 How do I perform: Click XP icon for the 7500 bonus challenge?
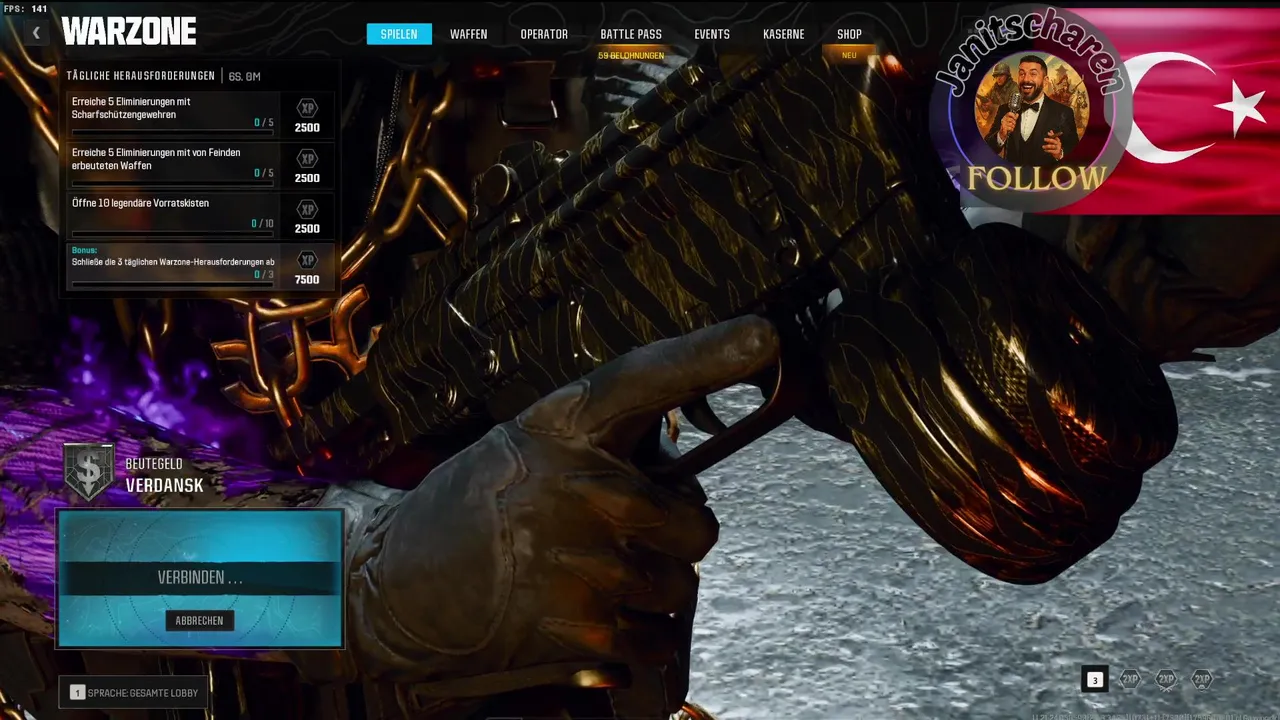(x=307, y=259)
